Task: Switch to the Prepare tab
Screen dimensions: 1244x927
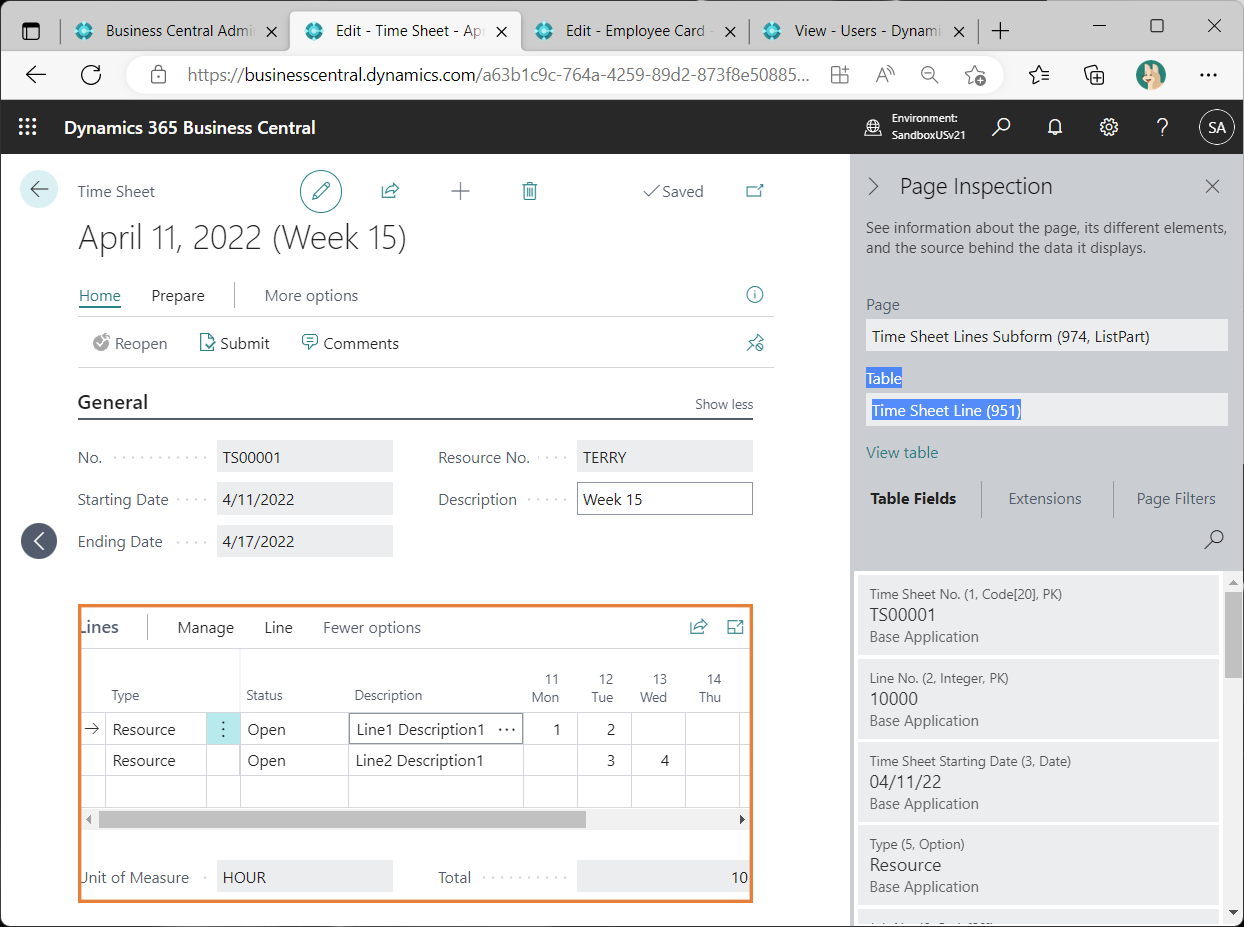Action: coord(178,296)
